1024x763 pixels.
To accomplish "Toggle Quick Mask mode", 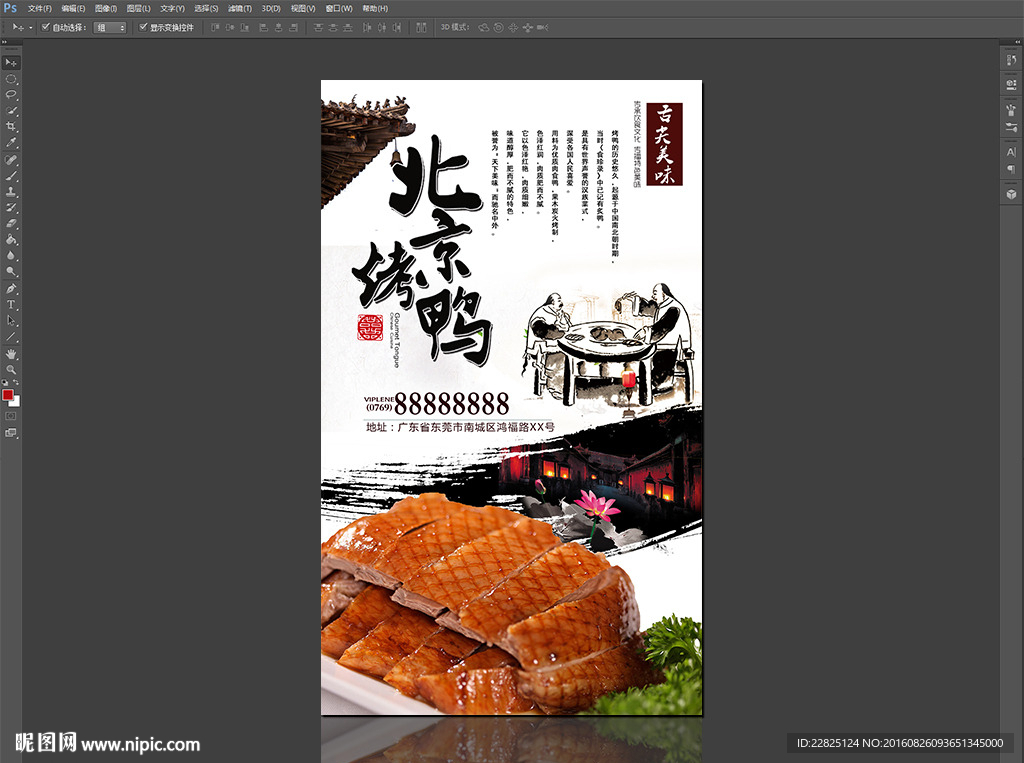I will (11, 416).
